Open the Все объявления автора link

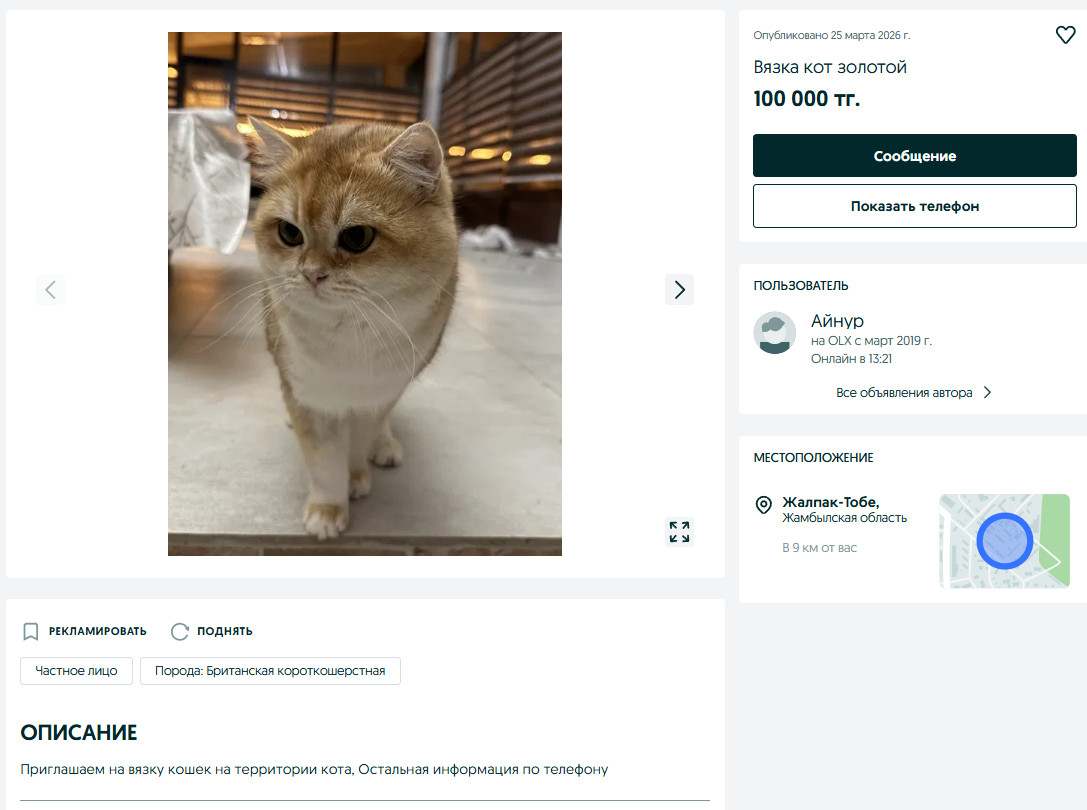[904, 393]
